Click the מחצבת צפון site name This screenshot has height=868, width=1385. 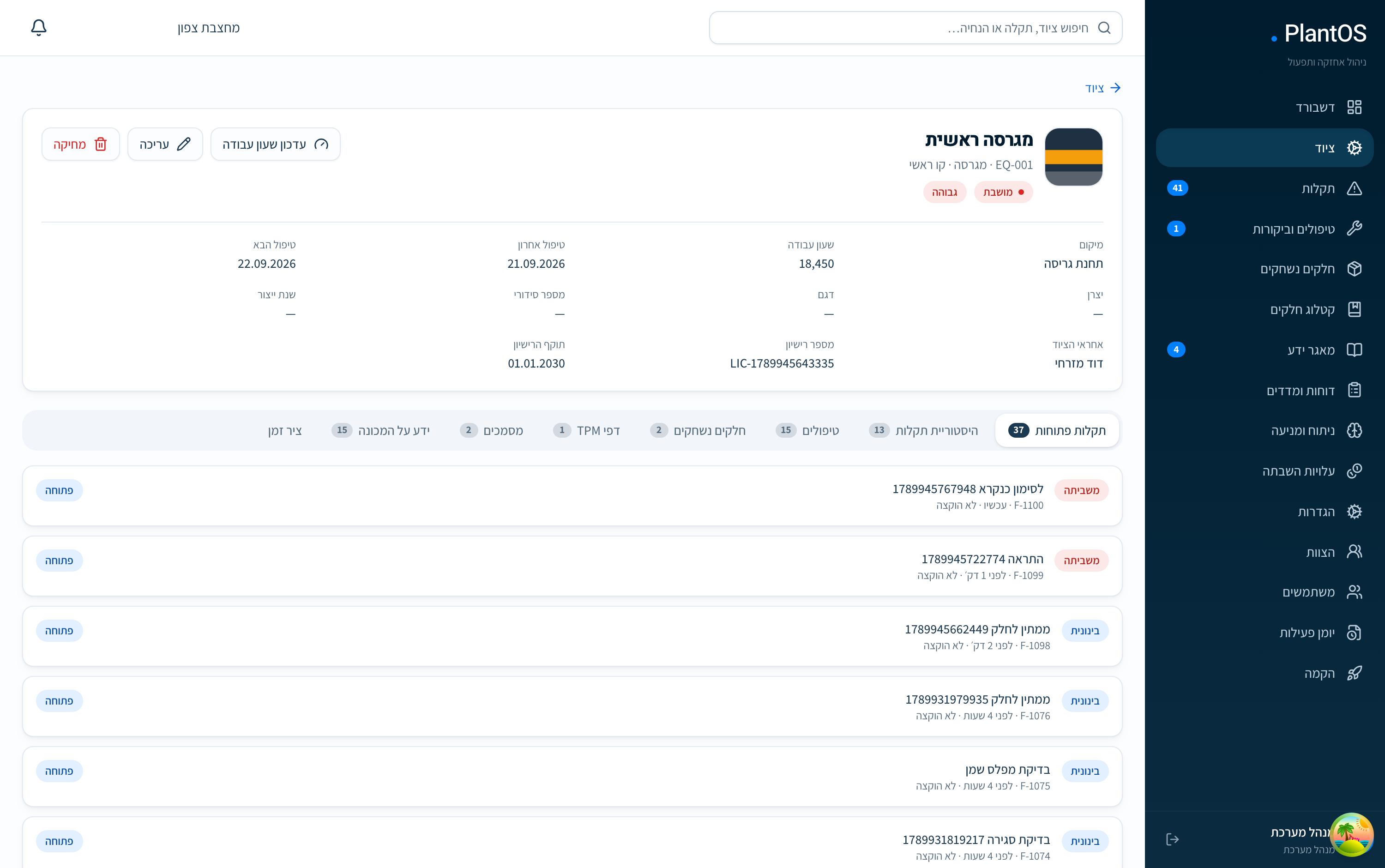pos(209,28)
